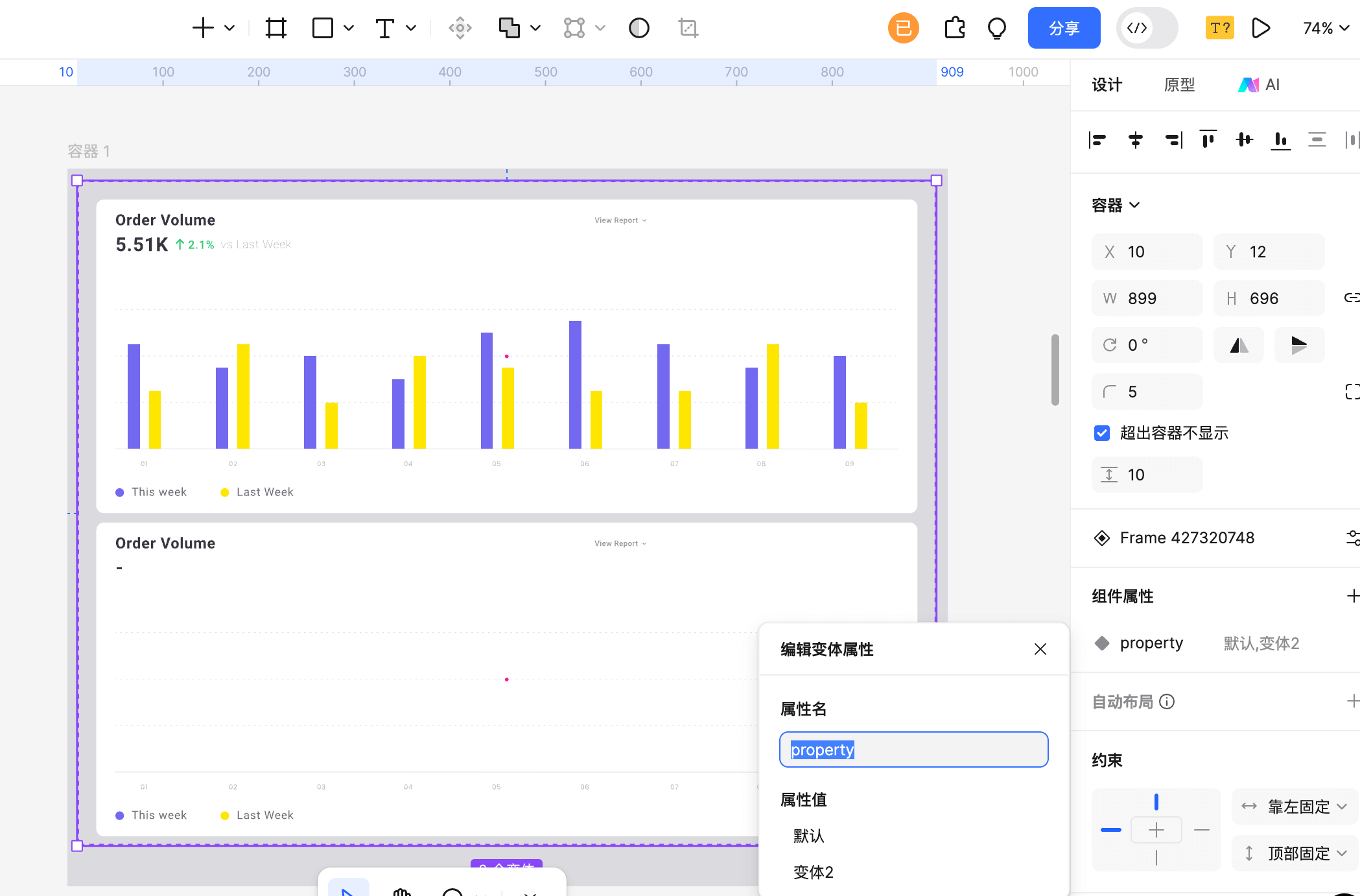Close the 编辑变体属性 dialog
Screen dimensions: 1360x896
tap(1040, 649)
